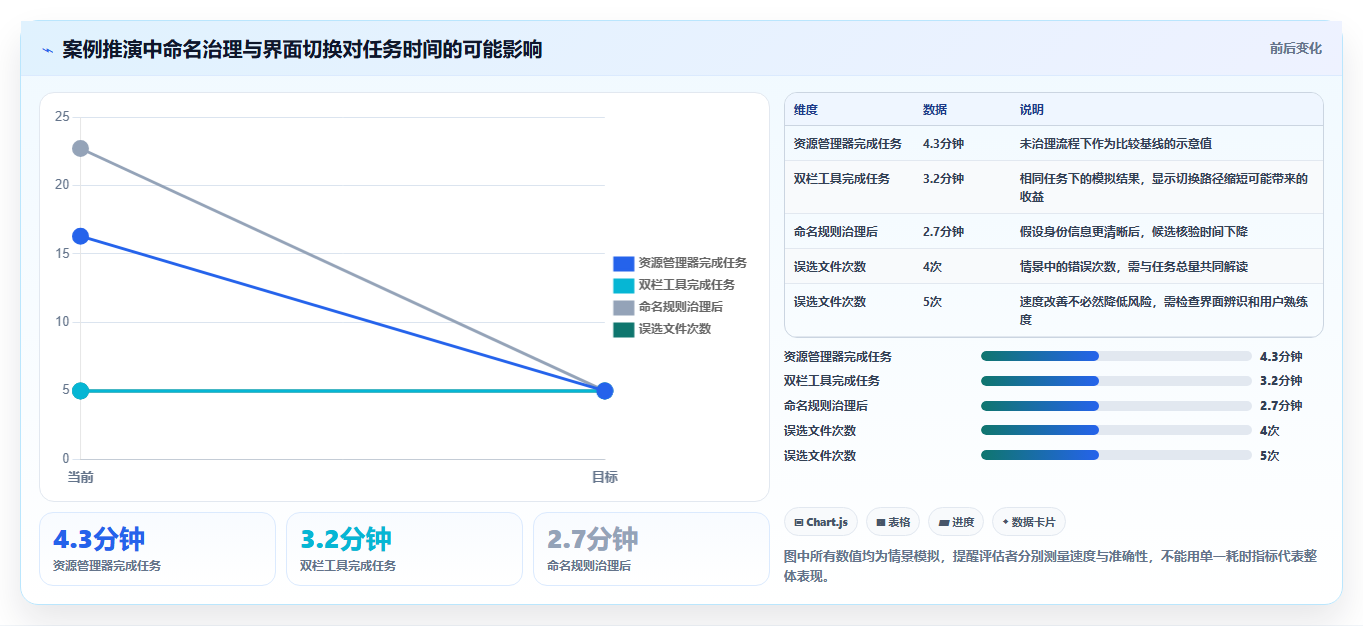The image size is (1363, 626).
Task: Click the grey data point at 当前
Action: click(81, 148)
